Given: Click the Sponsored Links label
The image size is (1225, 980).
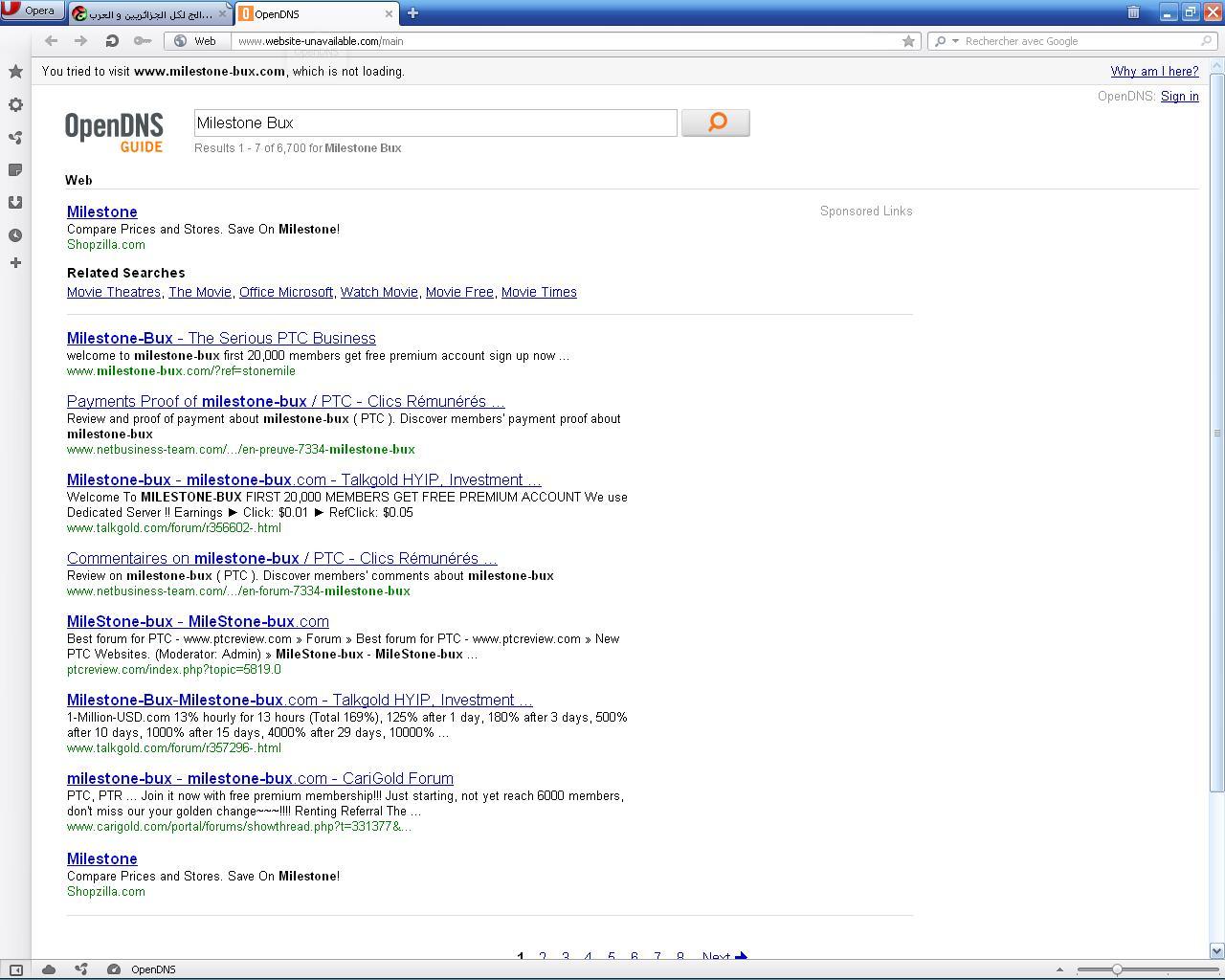Looking at the screenshot, I should click(866, 211).
